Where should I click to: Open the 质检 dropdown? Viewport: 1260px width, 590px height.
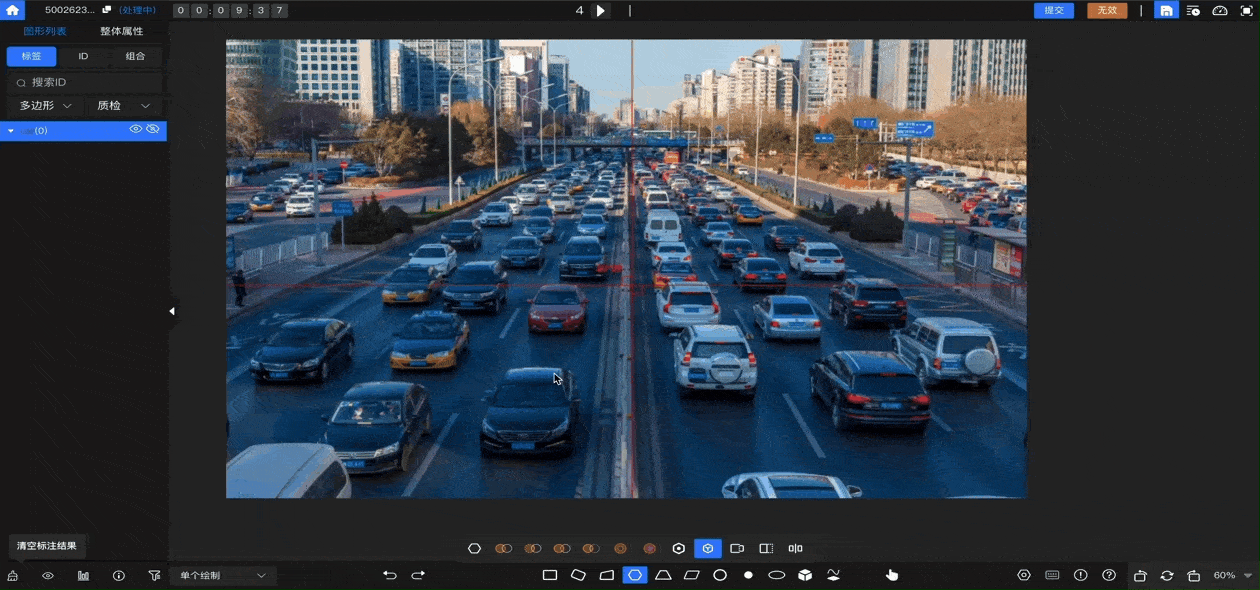[x=123, y=106]
